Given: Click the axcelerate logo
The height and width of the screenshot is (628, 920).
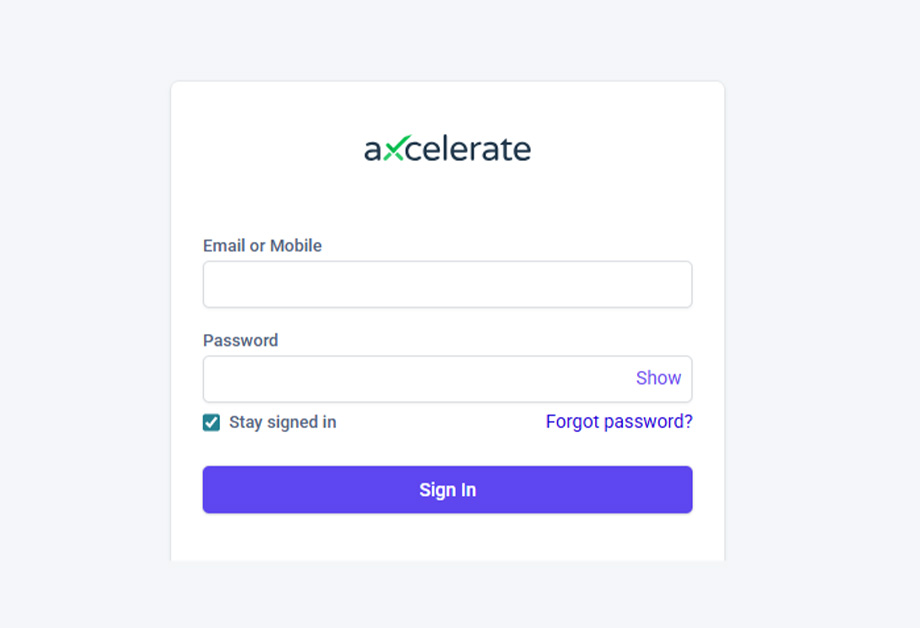Looking at the screenshot, I should [447, 150].
